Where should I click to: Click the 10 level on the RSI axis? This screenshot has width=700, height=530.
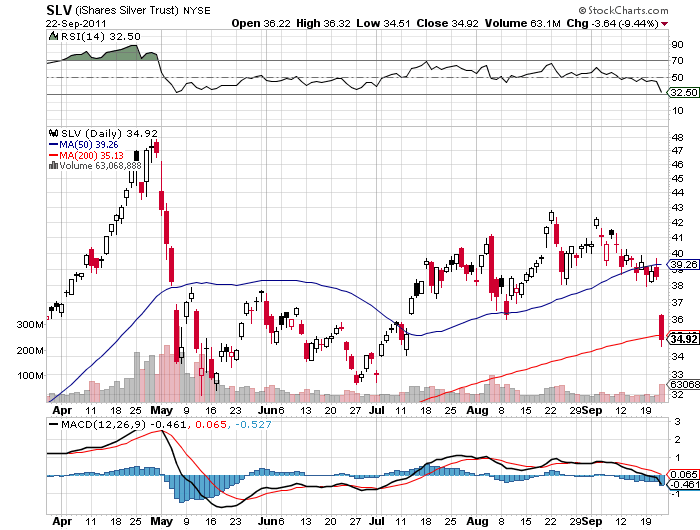click(x=677, y=110)
